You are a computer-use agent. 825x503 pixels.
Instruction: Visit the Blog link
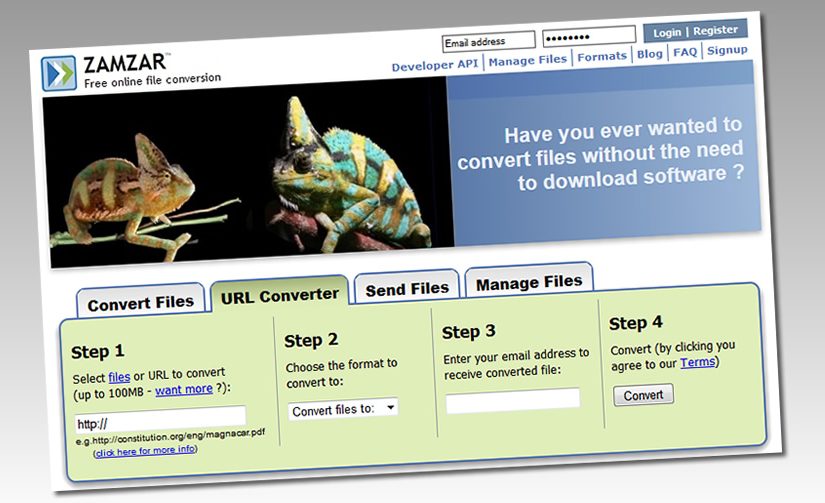click(649, 54)
